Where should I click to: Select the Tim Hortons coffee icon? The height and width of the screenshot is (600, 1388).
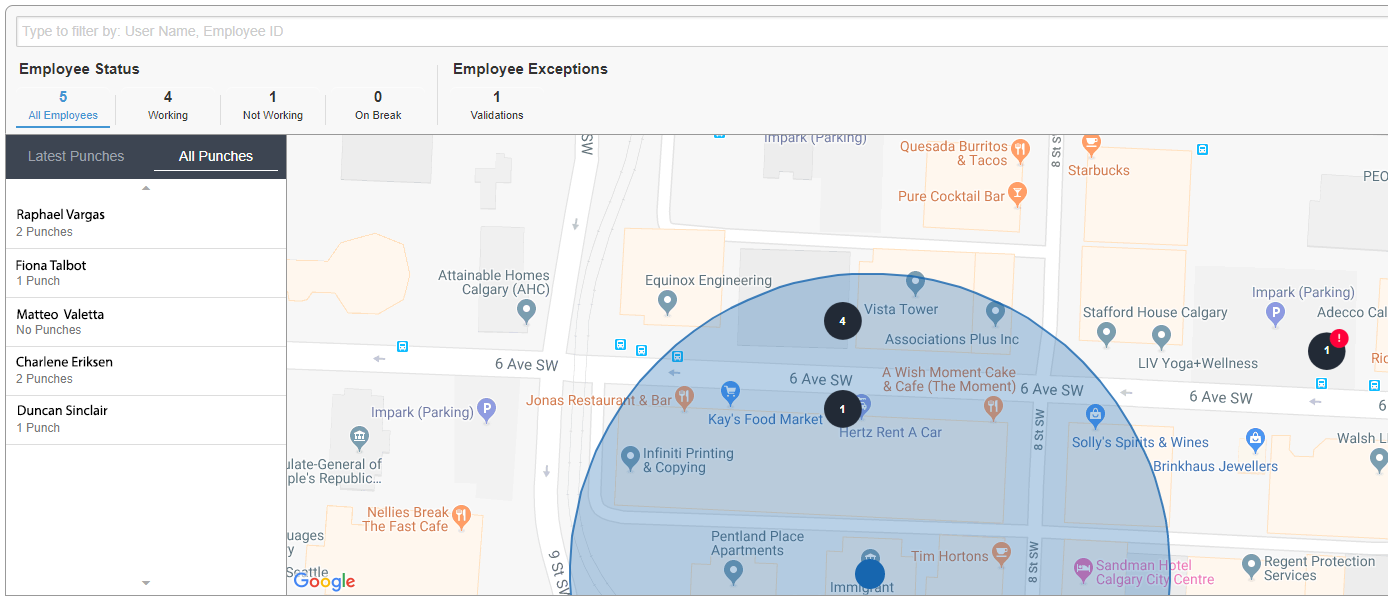pos(1003,554)
